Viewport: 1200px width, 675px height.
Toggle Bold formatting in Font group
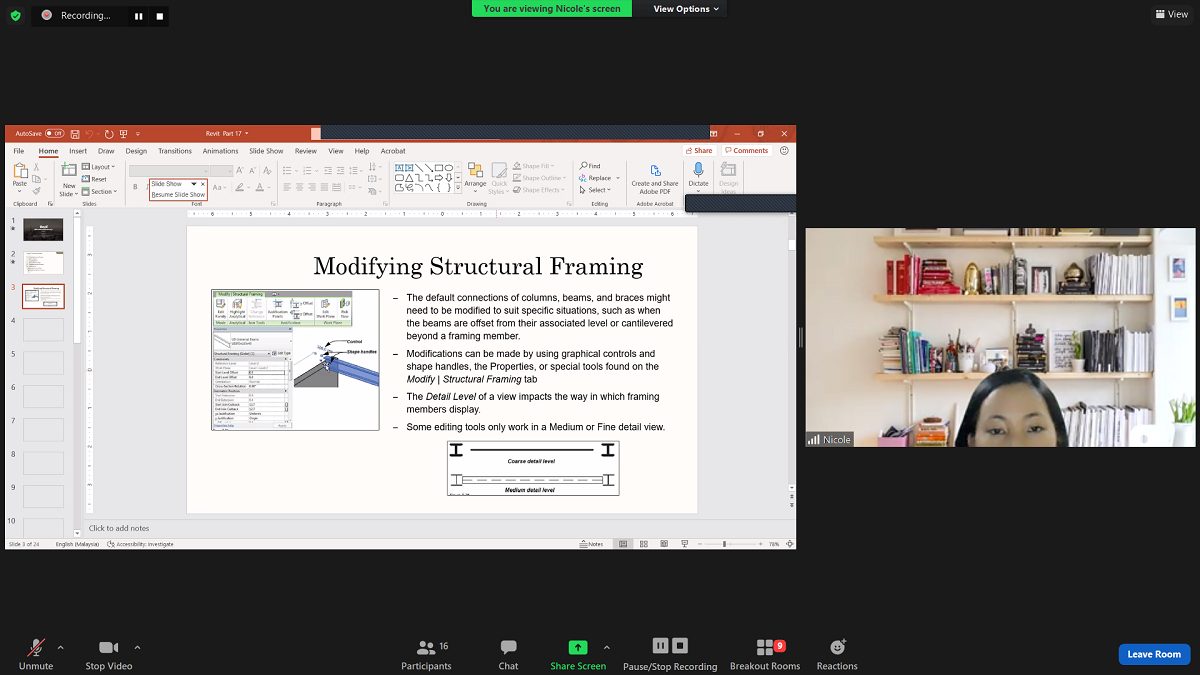[x=135, y=187]
